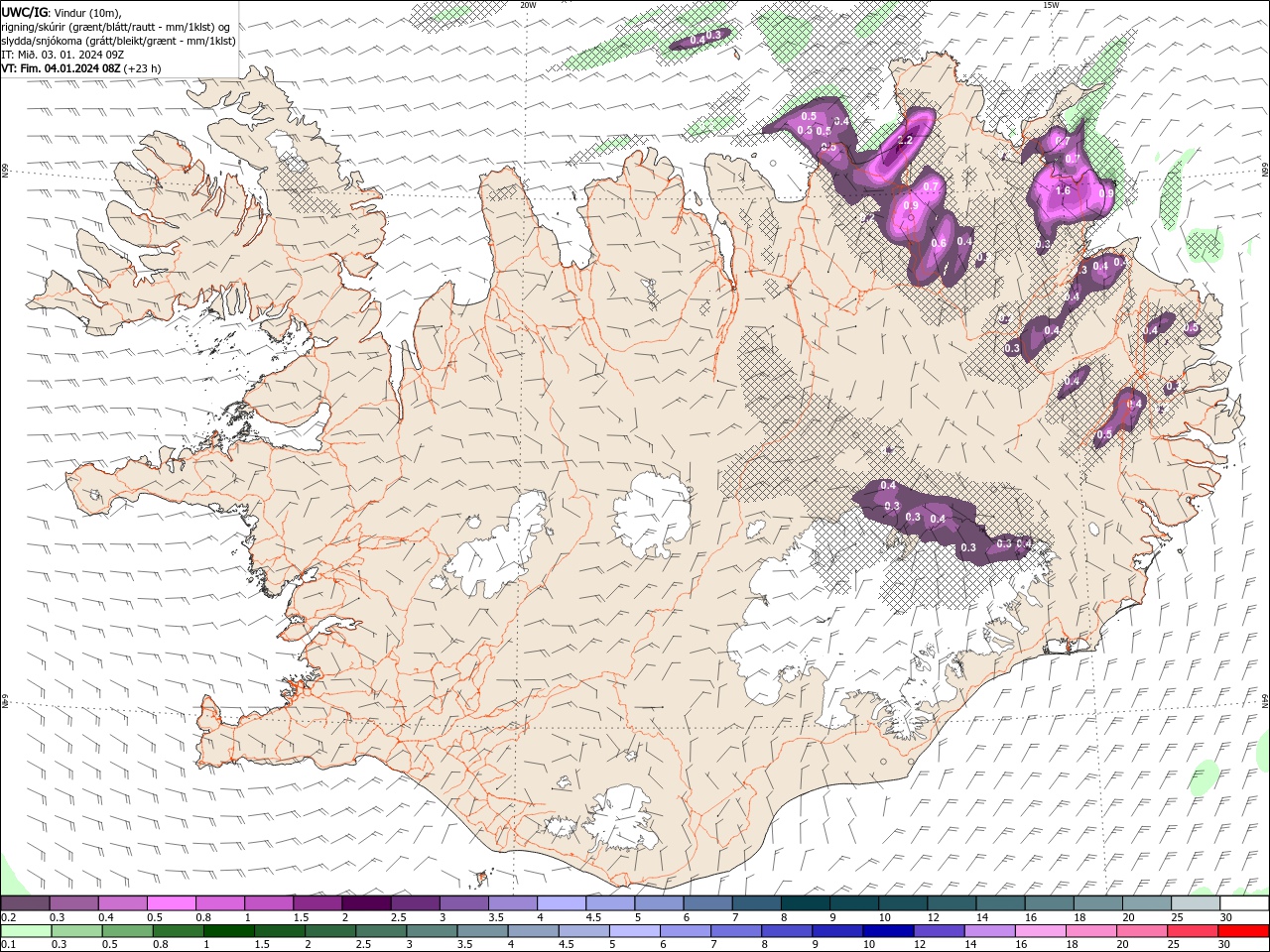Click the steel-blue swatch labeled 6, upper legend

707,903
